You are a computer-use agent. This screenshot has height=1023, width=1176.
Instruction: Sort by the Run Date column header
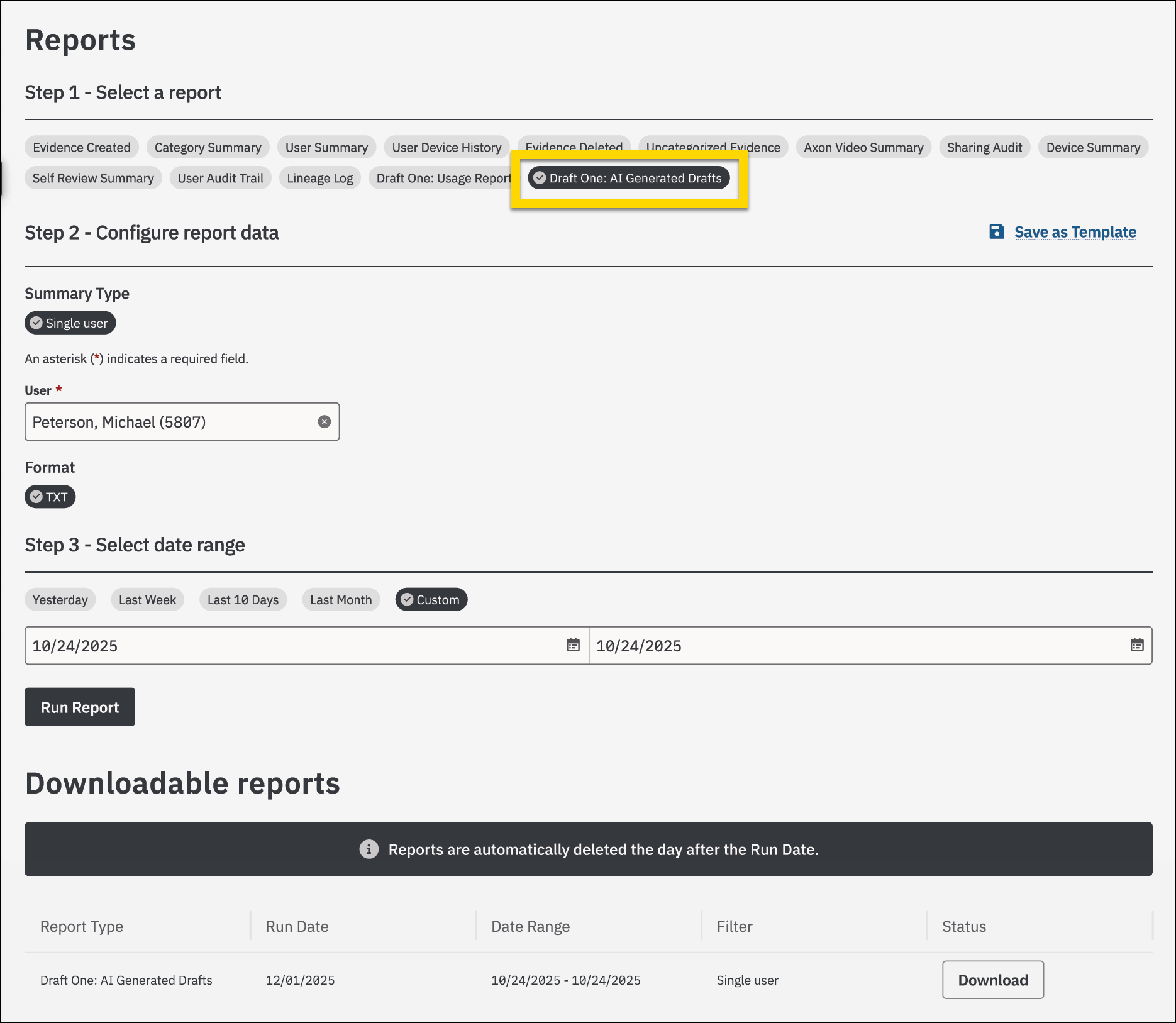(x=297, y=926)
